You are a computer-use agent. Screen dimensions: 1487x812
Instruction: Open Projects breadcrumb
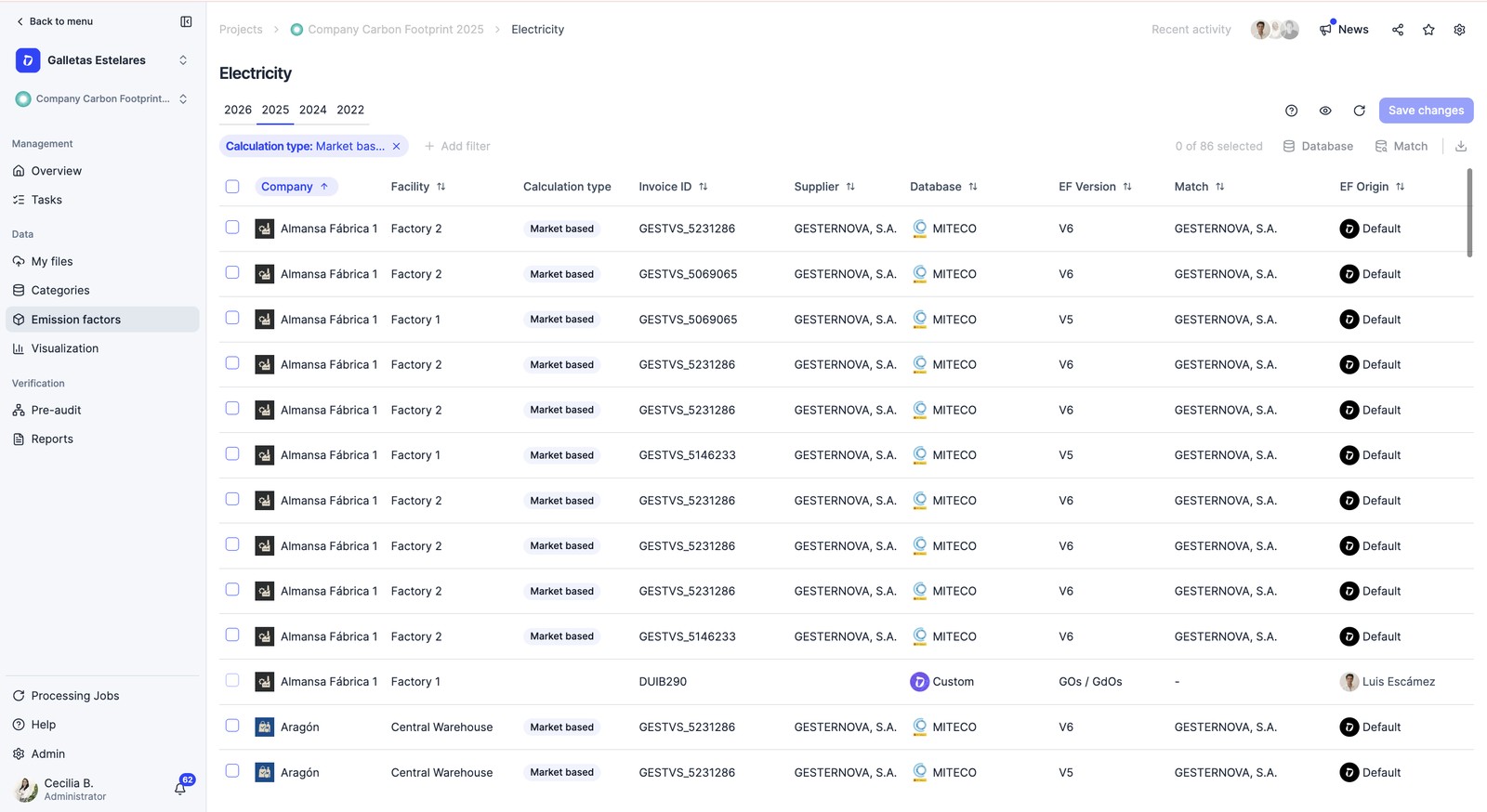click(x=241, y=30)
